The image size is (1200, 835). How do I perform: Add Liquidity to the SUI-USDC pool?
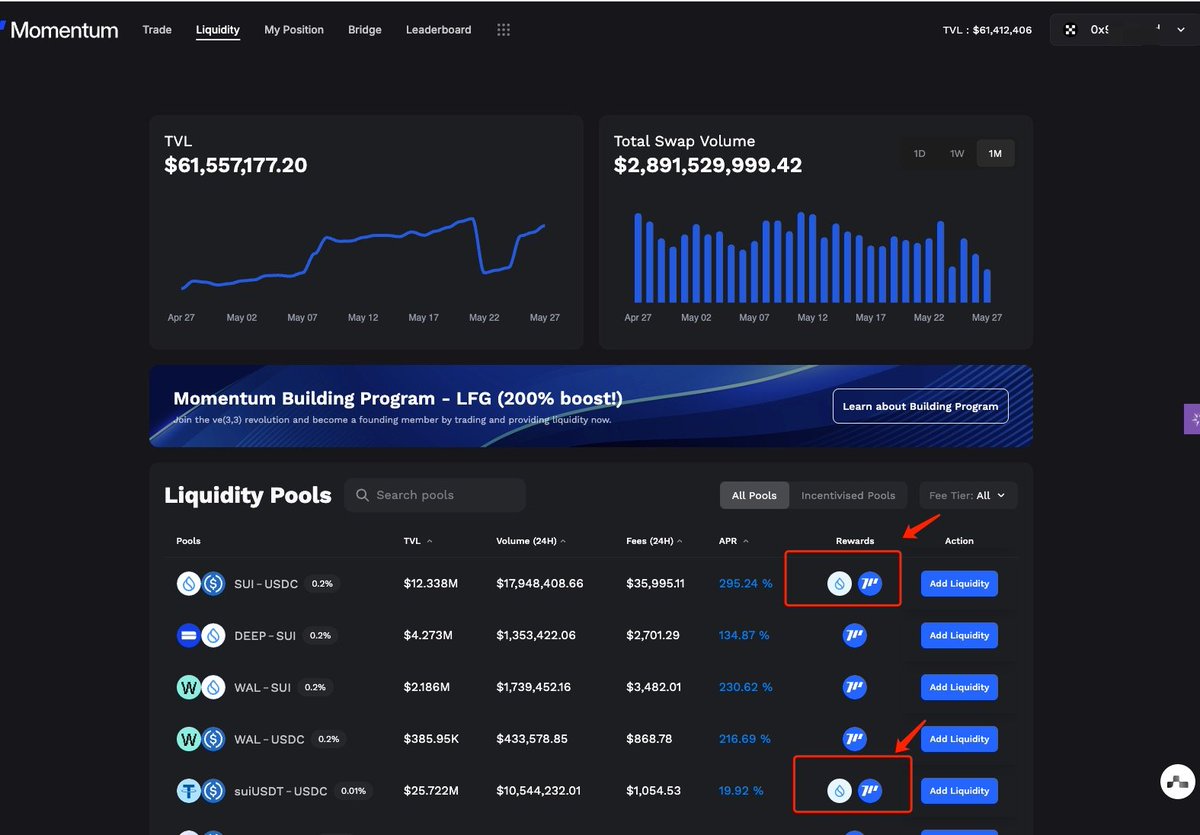tap(959, 584)
